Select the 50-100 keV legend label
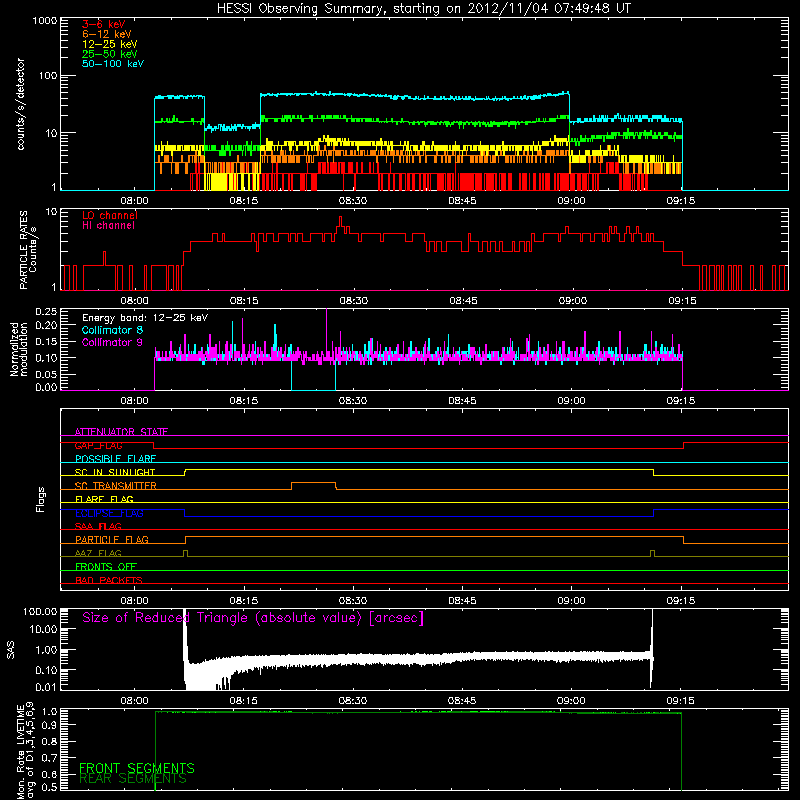This screenshot has height=800, width=800. coord(113,64)
